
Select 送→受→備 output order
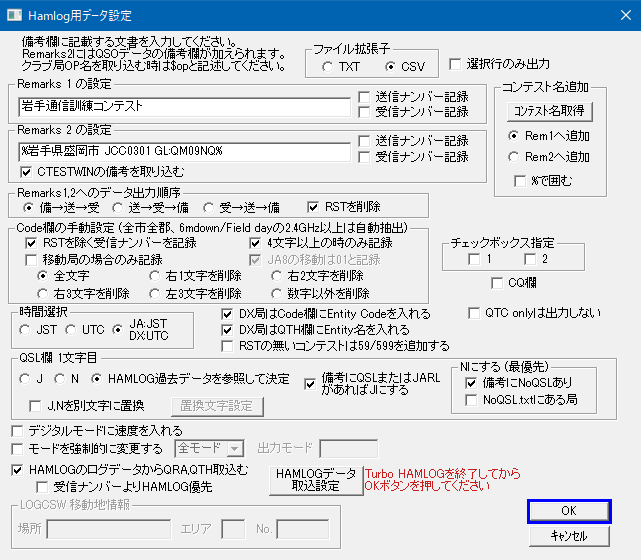coord(120,207)
